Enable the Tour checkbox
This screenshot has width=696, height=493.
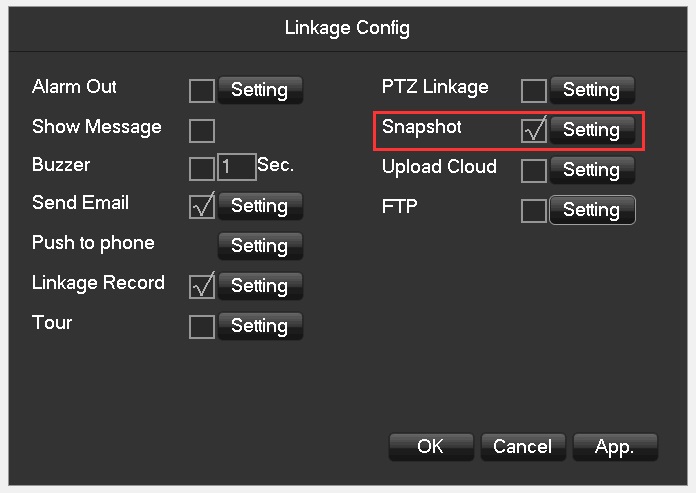[202, 326]
